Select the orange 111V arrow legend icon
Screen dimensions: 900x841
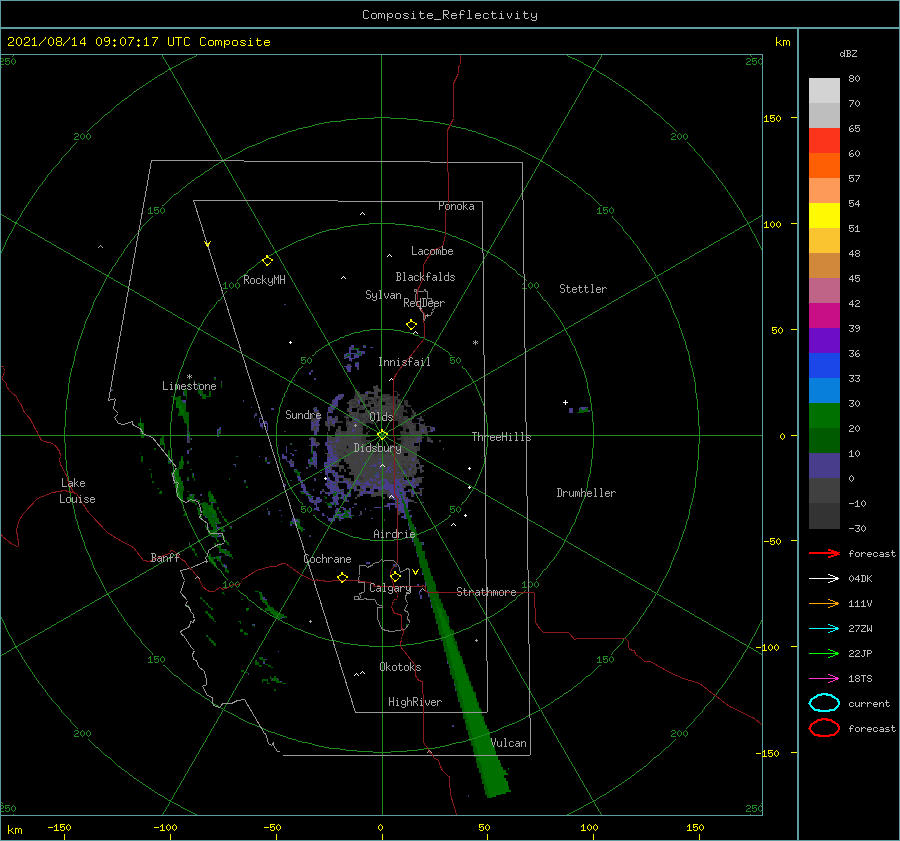tap(824, 603)
